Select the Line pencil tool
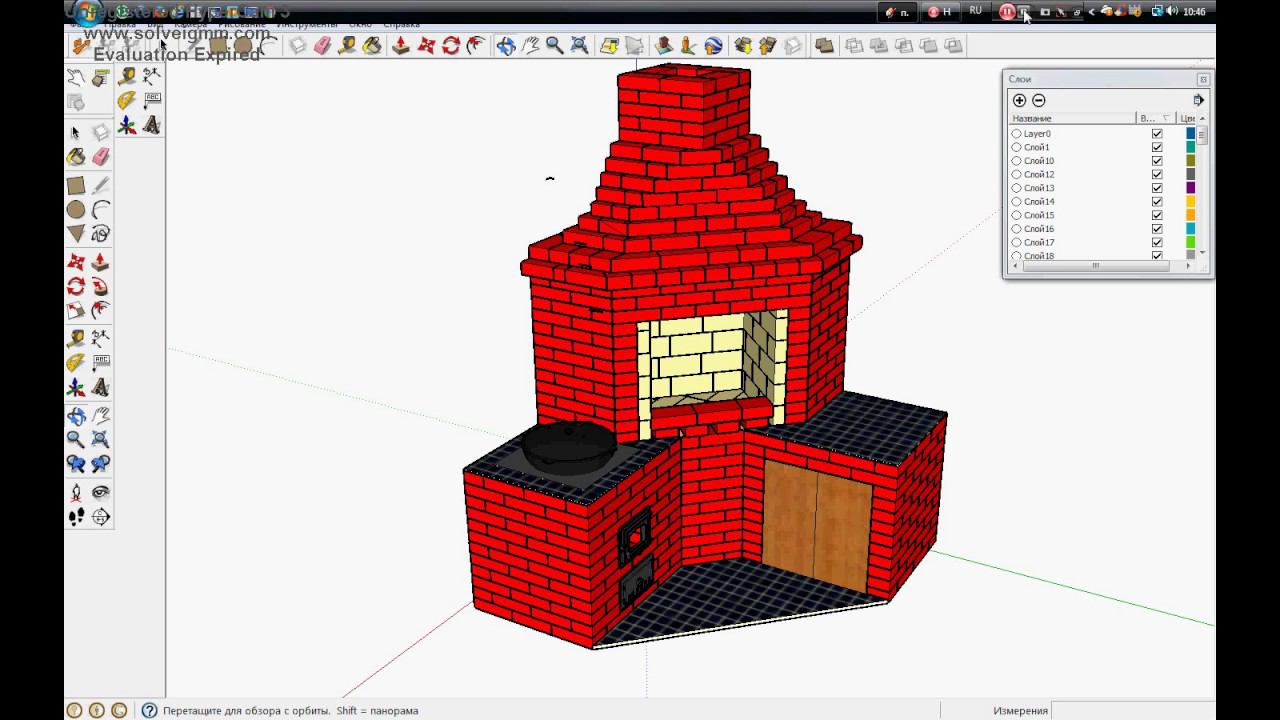The image size is (1280, 720). pyautogui.click(x=100, y=186)
